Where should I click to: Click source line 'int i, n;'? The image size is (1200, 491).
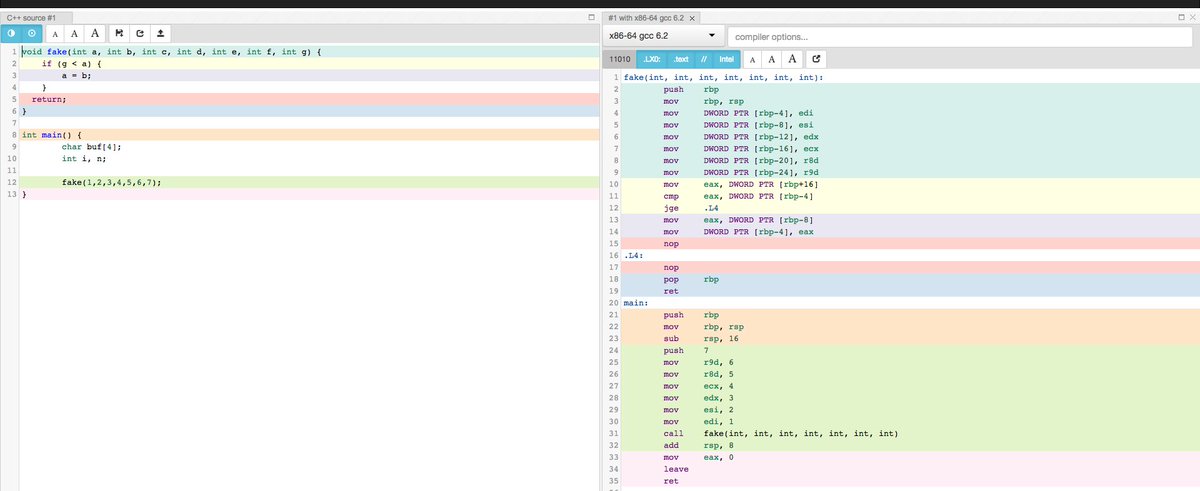(83, 159)
